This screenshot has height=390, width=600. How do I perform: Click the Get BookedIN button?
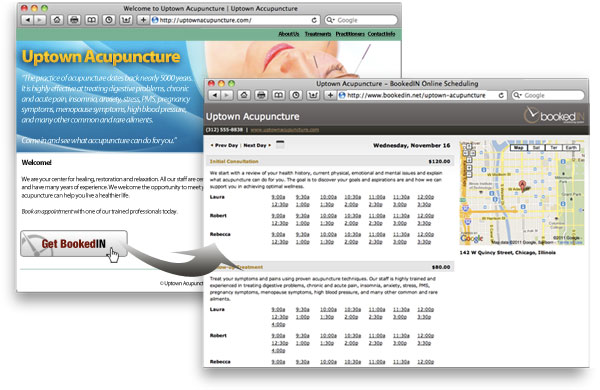click(74, 244)
